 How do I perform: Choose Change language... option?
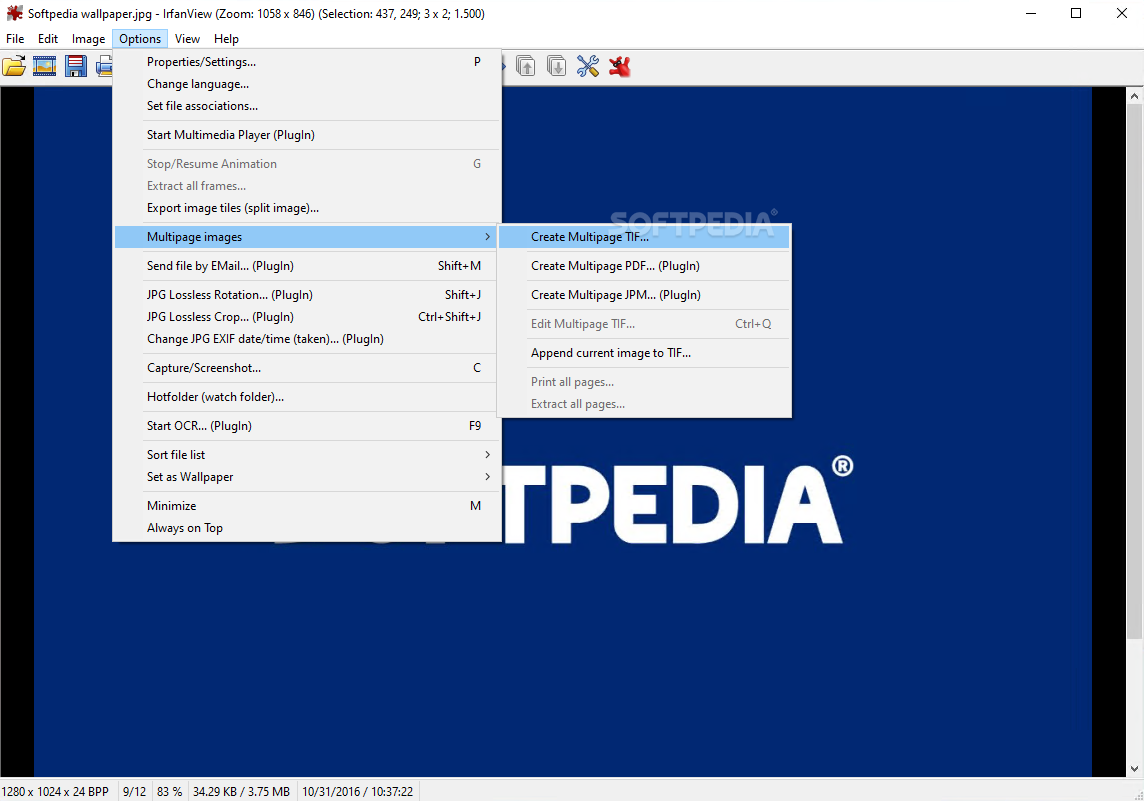coord(307,84)
